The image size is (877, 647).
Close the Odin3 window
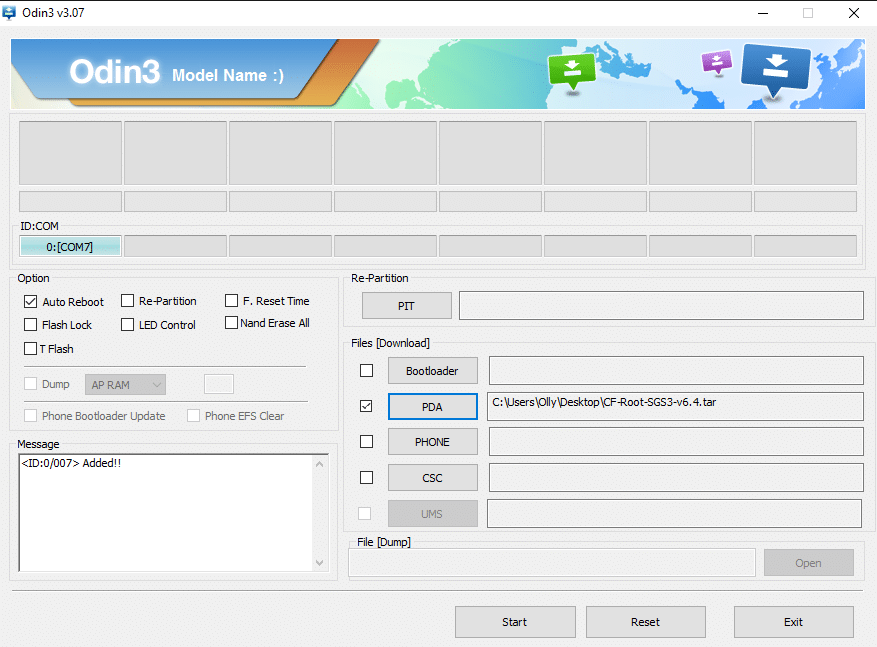854,13
